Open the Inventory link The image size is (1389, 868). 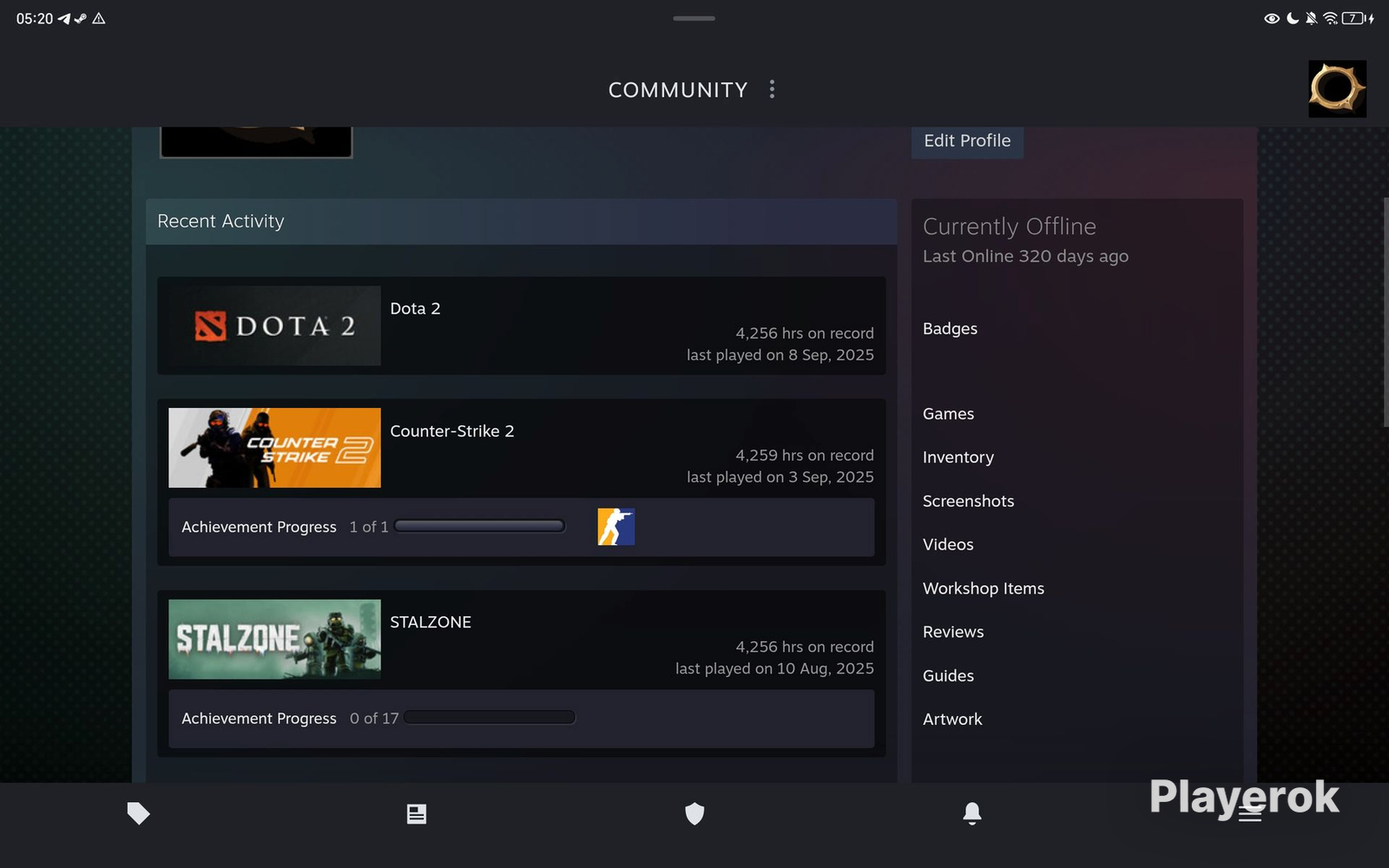click(958, 457)
